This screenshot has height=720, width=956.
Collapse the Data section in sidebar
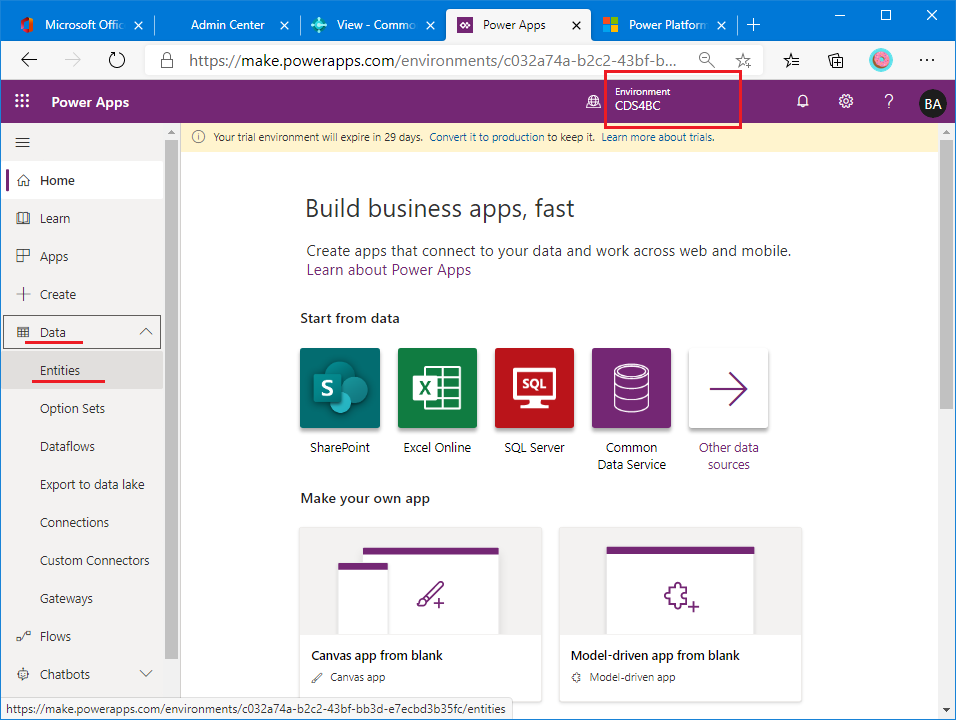(x=146, y=332)
